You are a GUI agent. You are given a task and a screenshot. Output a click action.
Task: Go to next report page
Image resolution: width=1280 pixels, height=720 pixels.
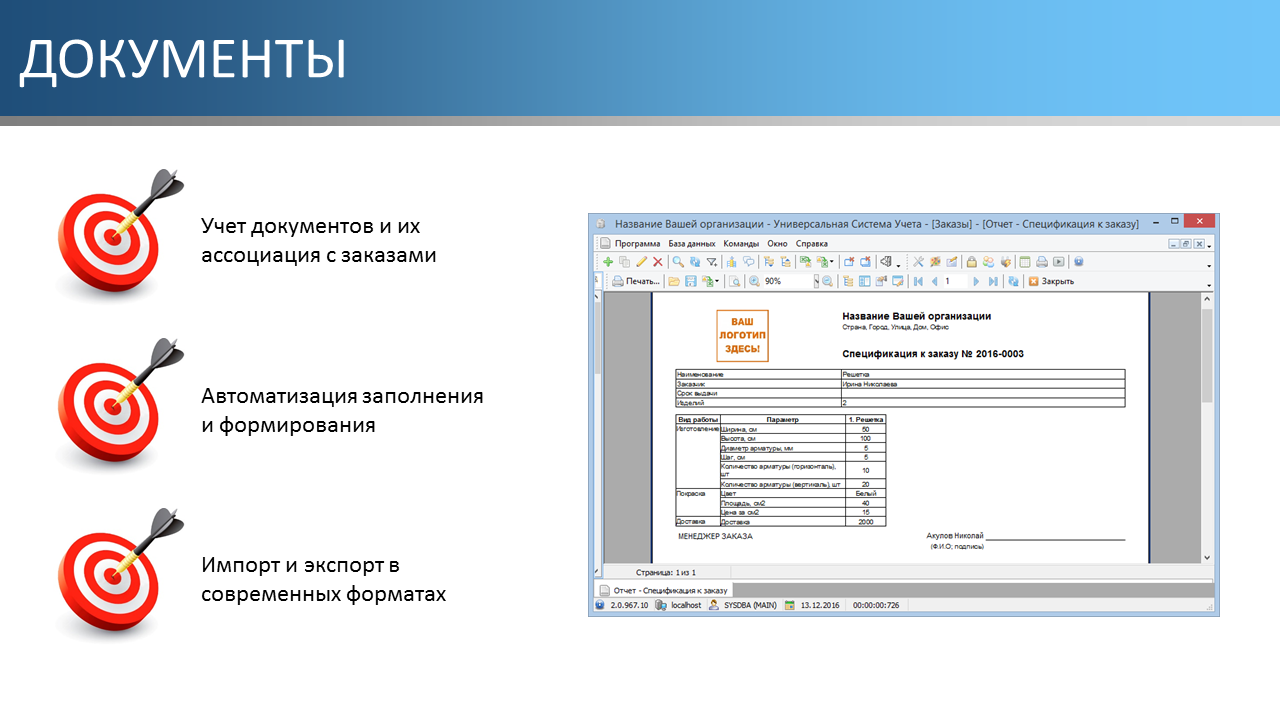[976, 282]
